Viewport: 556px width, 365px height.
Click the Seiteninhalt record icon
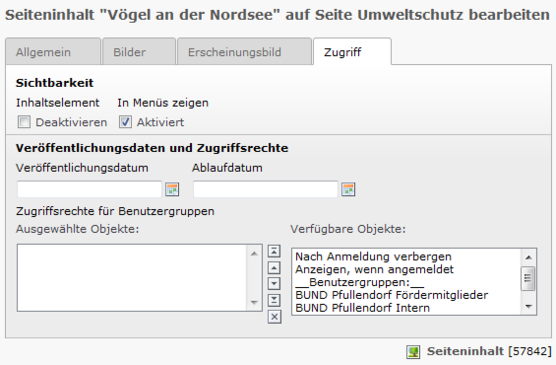point(413,352)
